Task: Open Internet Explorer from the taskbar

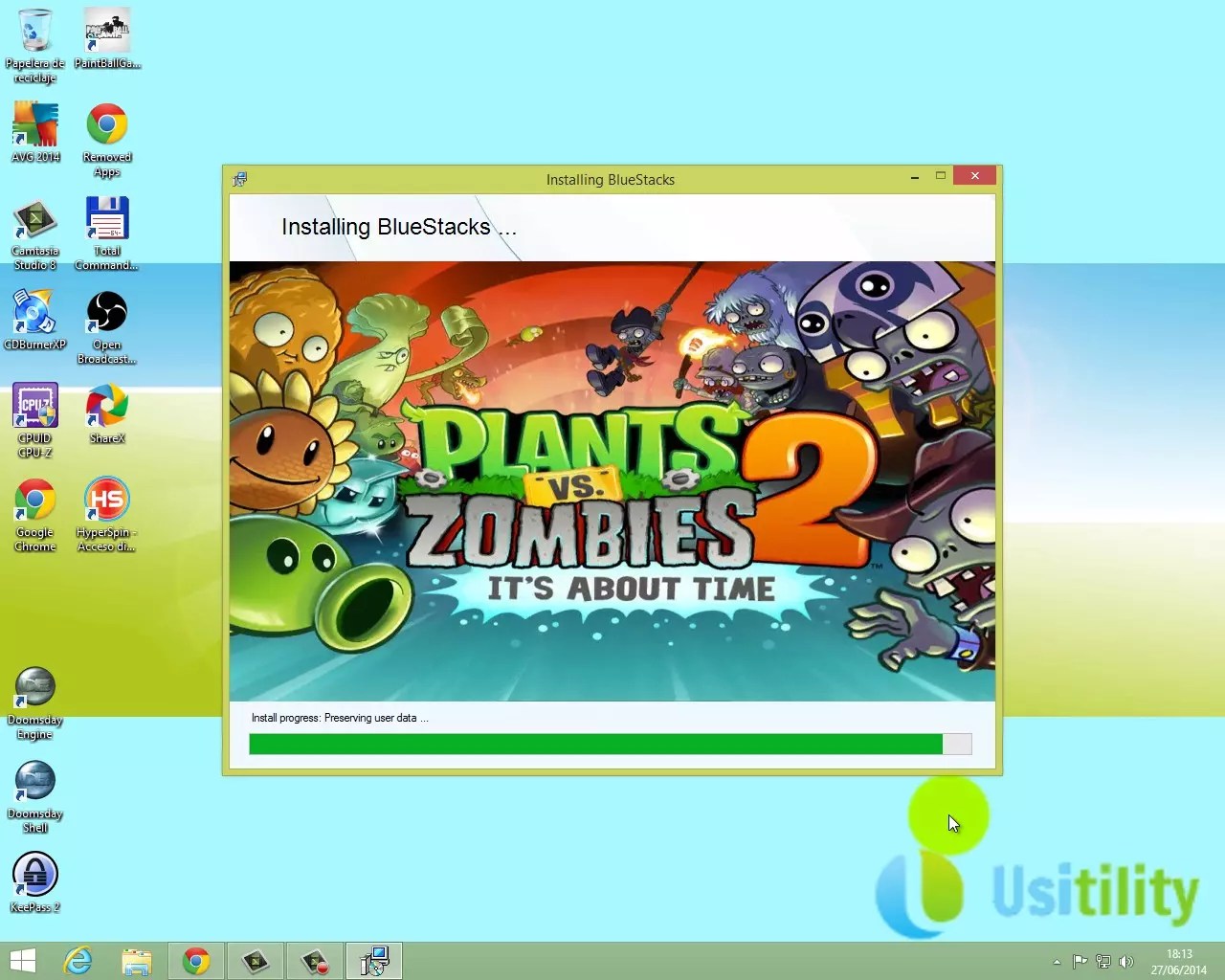Action: click(x=78, y=961)
